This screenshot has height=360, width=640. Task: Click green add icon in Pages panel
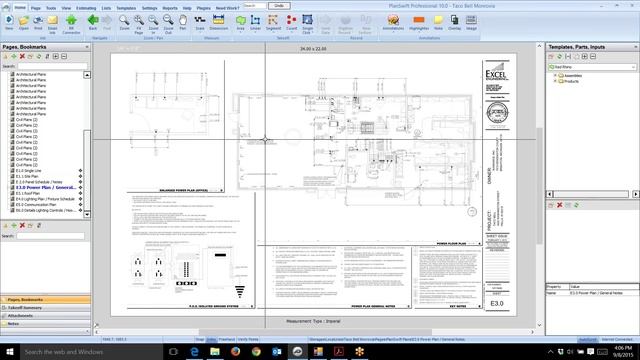point(14,56)
